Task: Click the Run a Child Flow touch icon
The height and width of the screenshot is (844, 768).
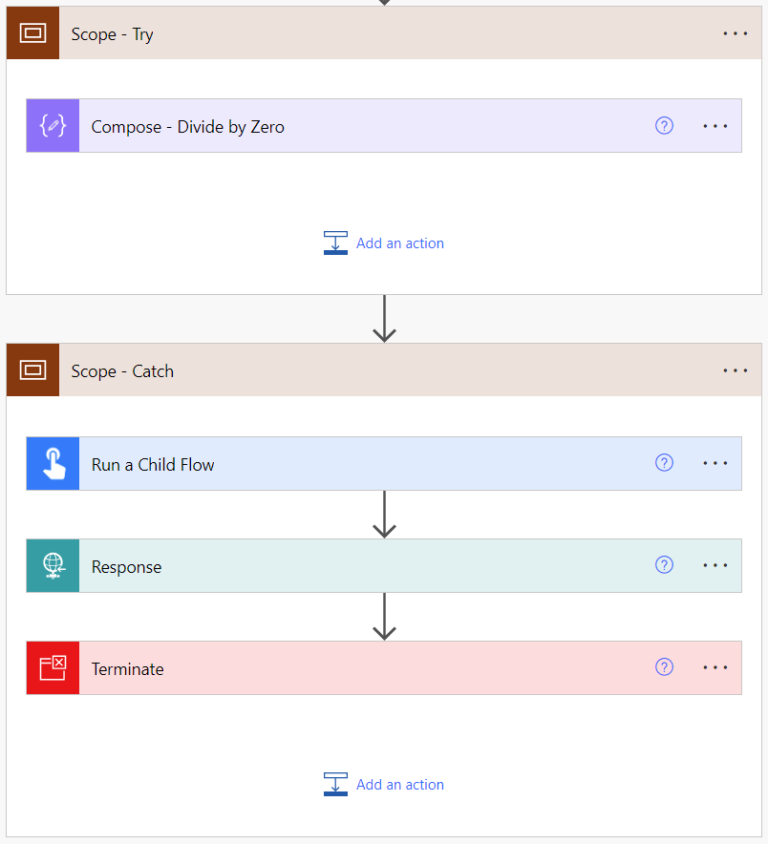Action: coord(52,463)
